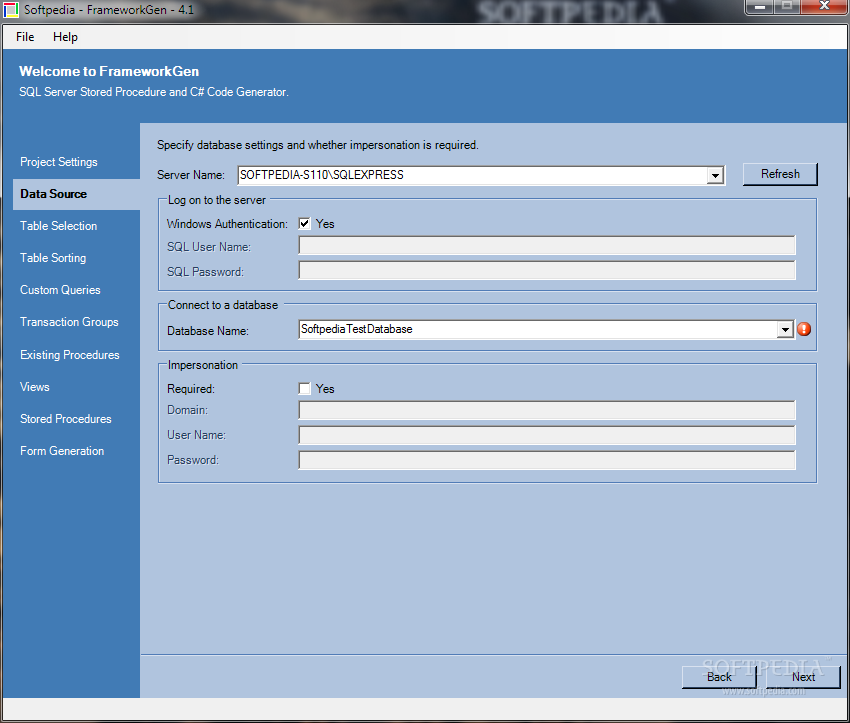
Task: Click the Next button
Action: pos(803,677)
